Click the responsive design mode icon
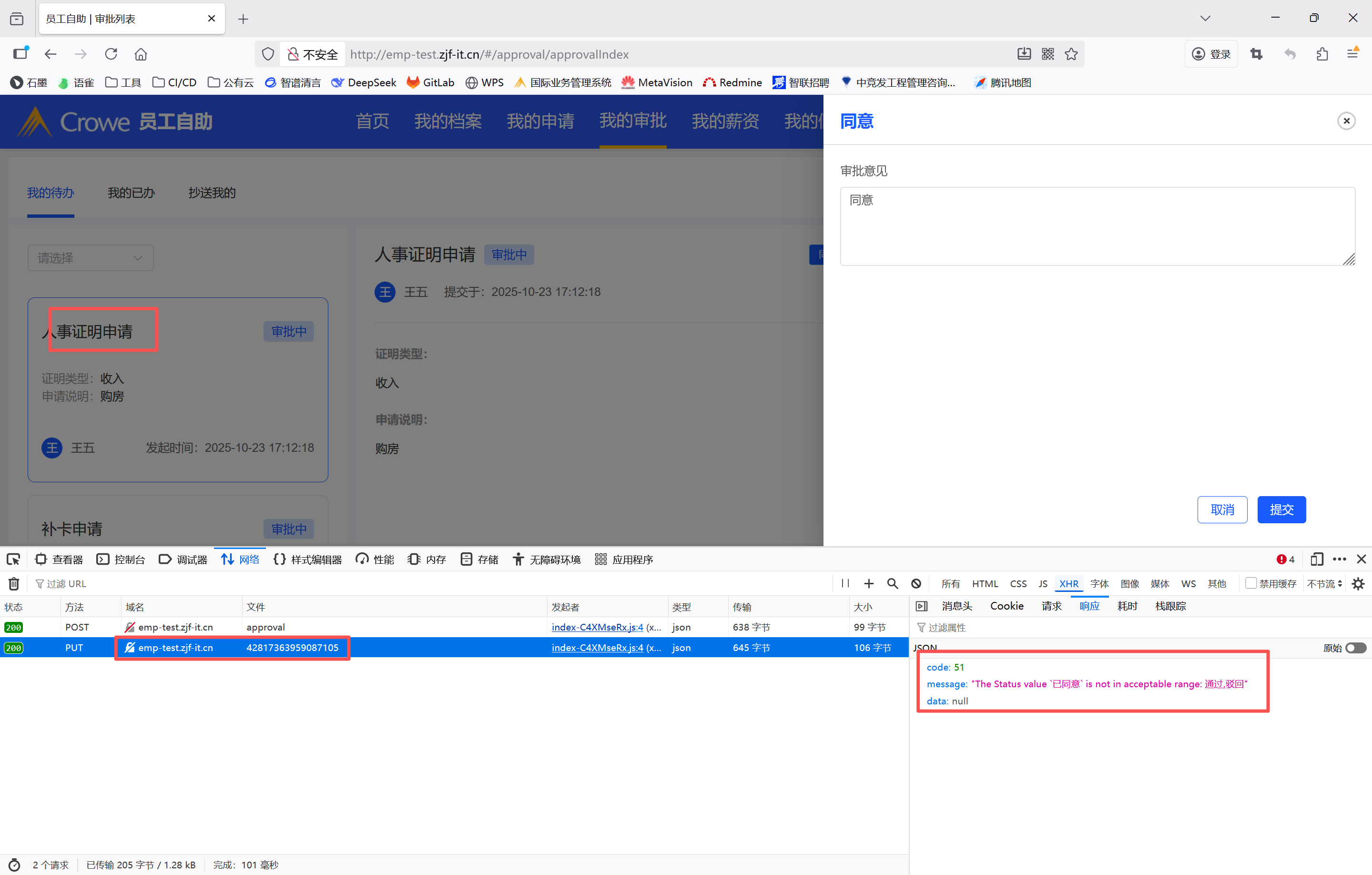 click(x=1317, y=560)
